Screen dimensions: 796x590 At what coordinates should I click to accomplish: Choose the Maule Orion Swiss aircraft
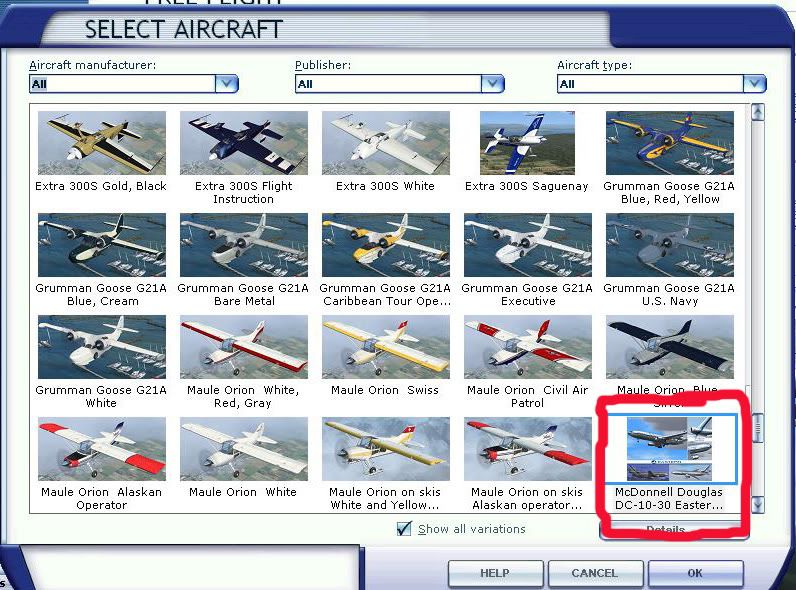(x=386, y=347)
